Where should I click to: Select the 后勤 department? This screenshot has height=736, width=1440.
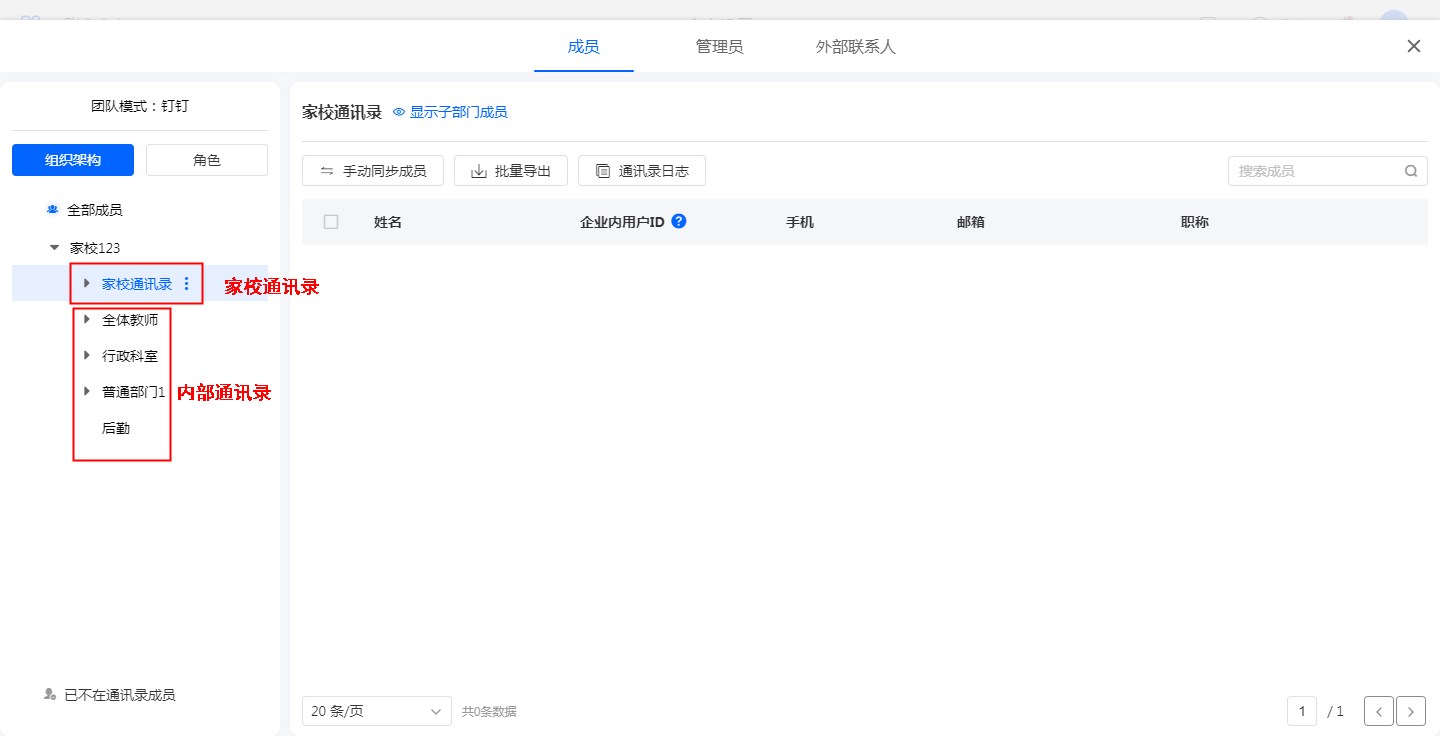[x=116, y=428]
